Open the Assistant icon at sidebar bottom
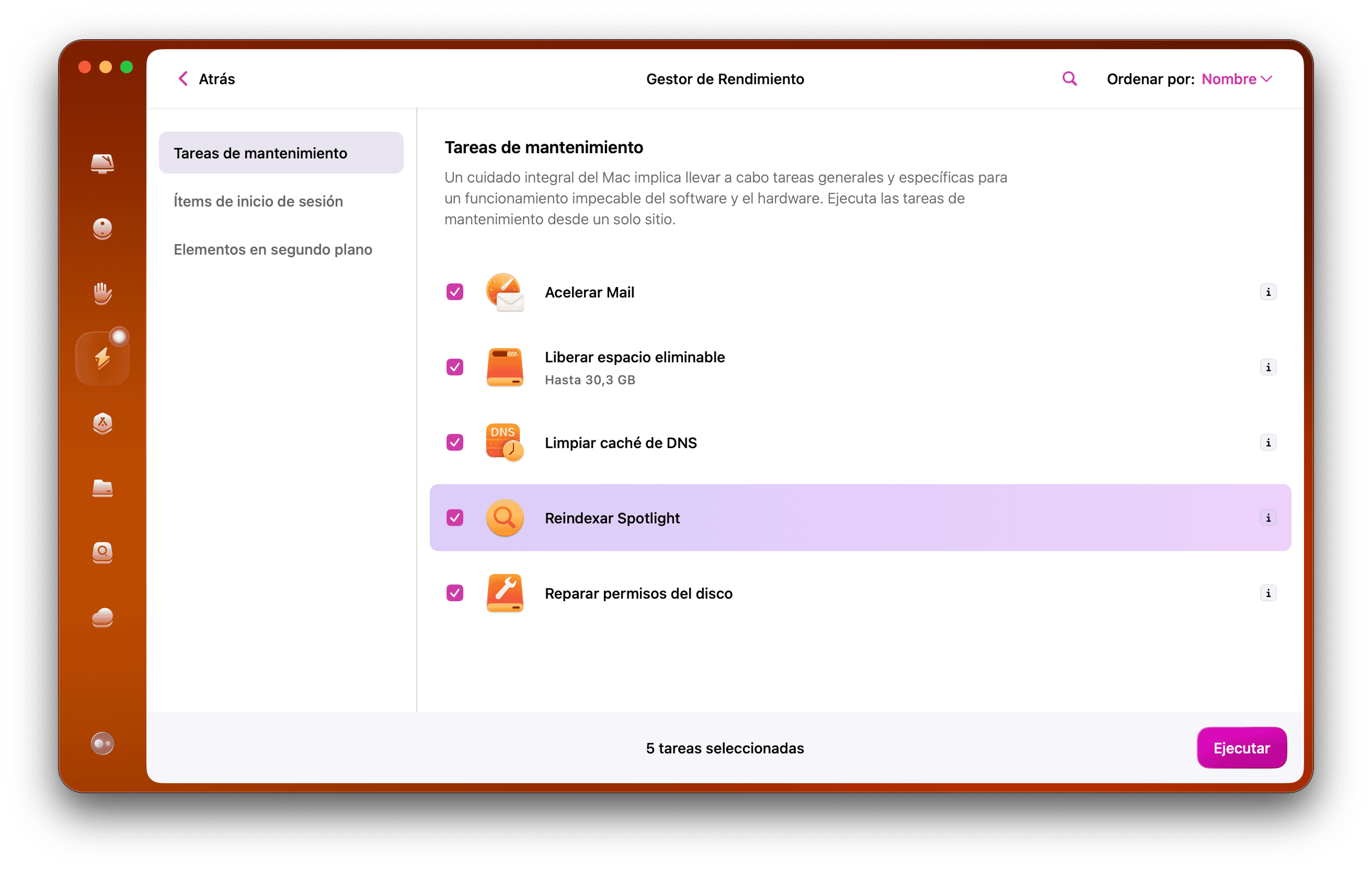1372x870 pixels. (x=102, y=743)
